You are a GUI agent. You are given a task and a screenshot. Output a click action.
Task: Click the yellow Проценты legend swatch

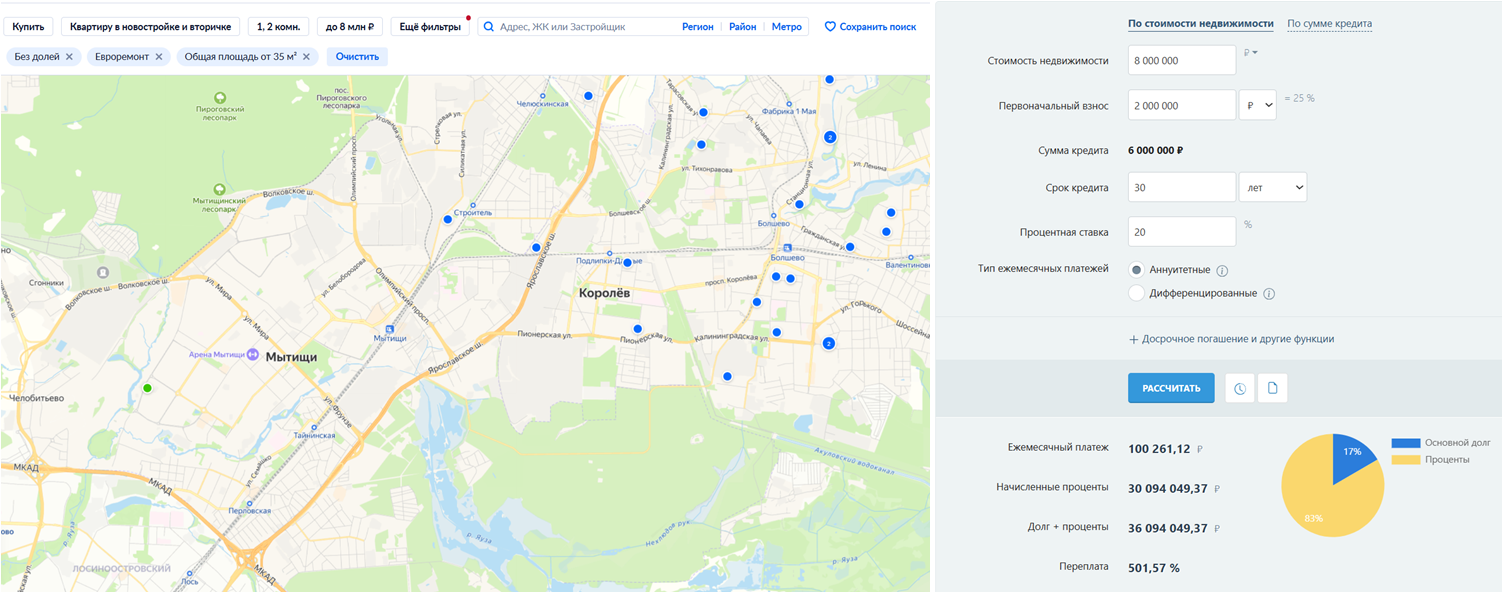click(1405, 459)
